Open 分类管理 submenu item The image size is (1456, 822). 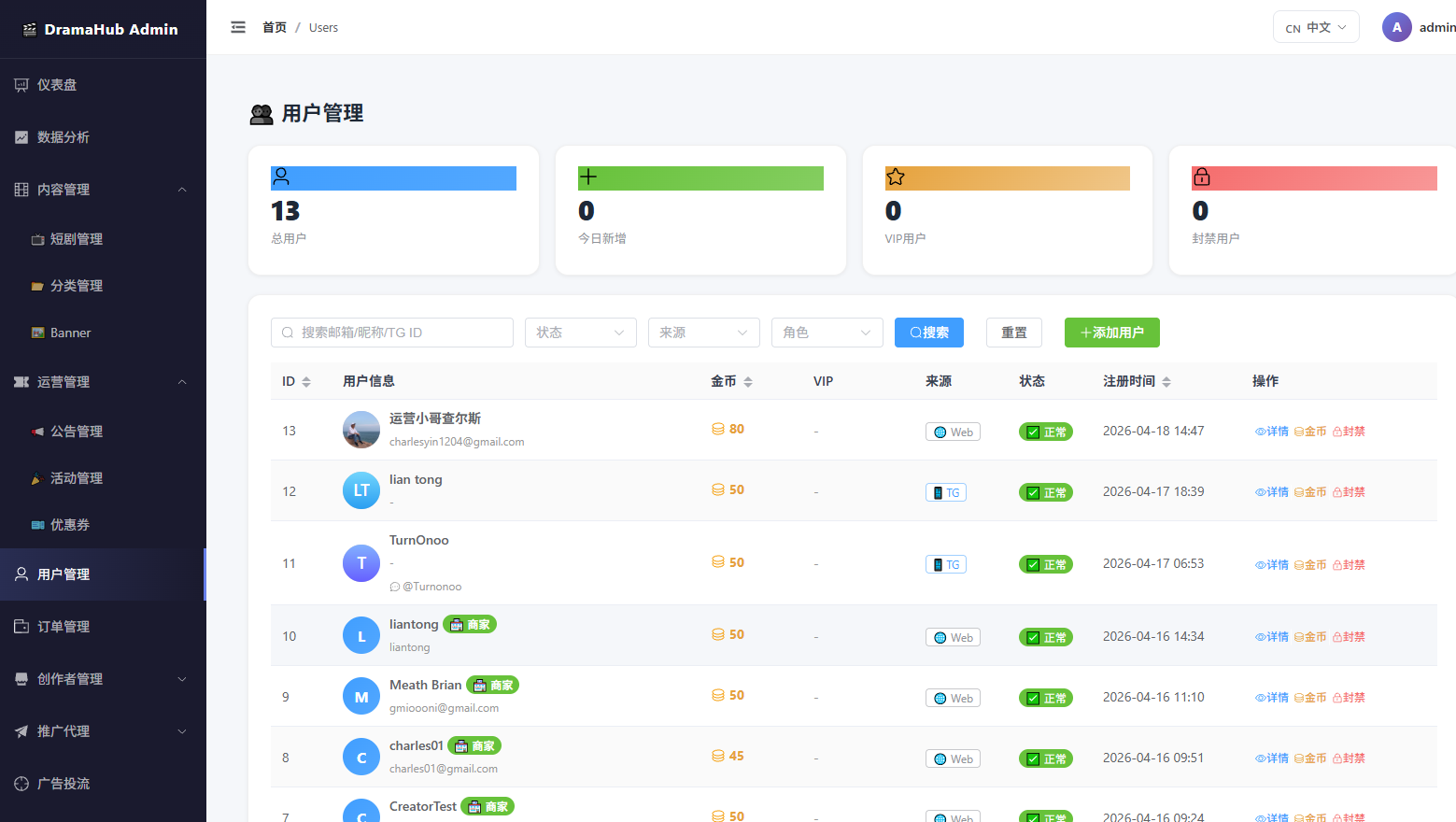103,286
